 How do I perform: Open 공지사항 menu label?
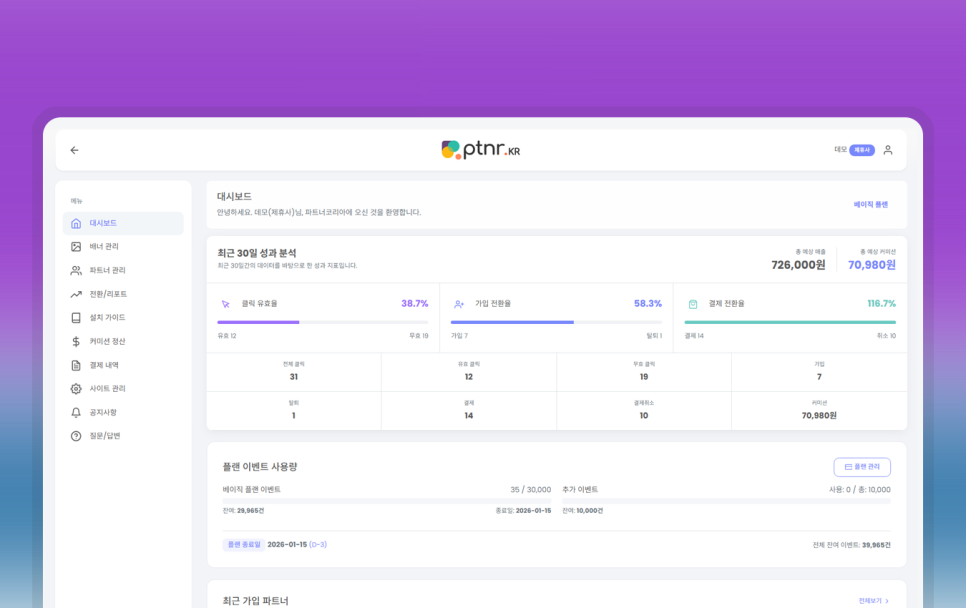103,413
